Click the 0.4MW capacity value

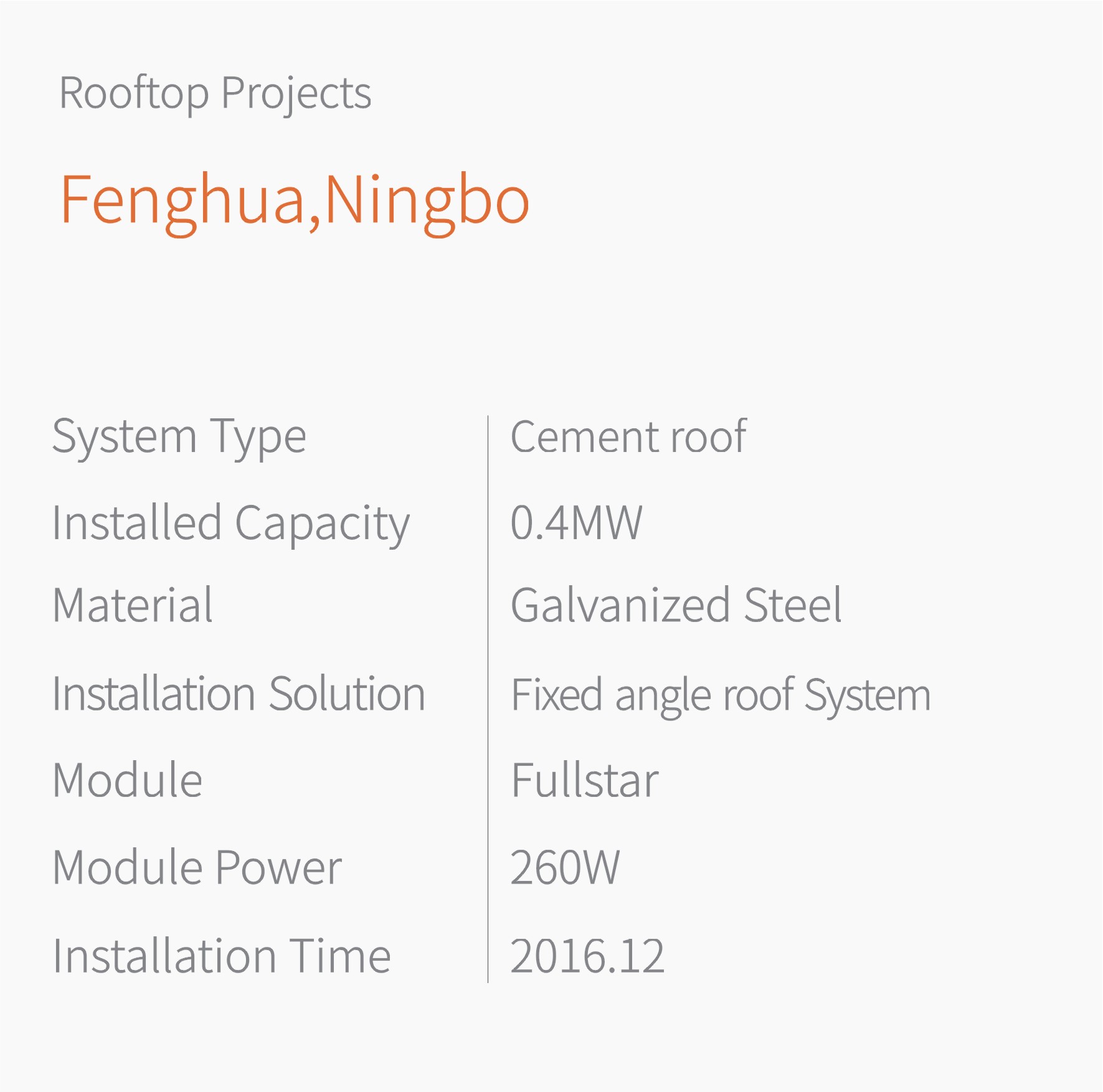pos(576,522)
